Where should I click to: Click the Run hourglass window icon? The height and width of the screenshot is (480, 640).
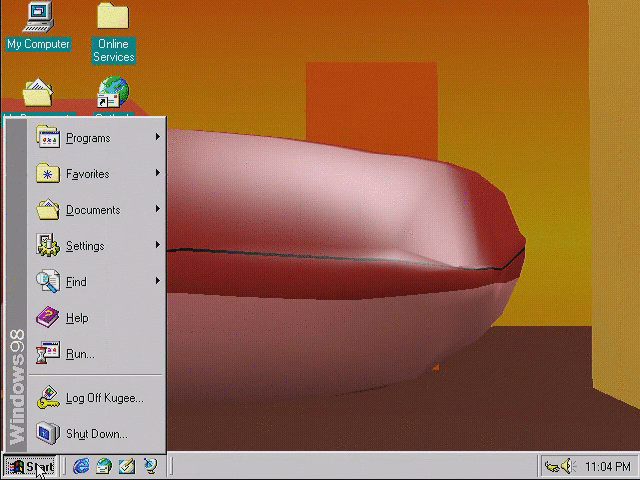point(48,353)
